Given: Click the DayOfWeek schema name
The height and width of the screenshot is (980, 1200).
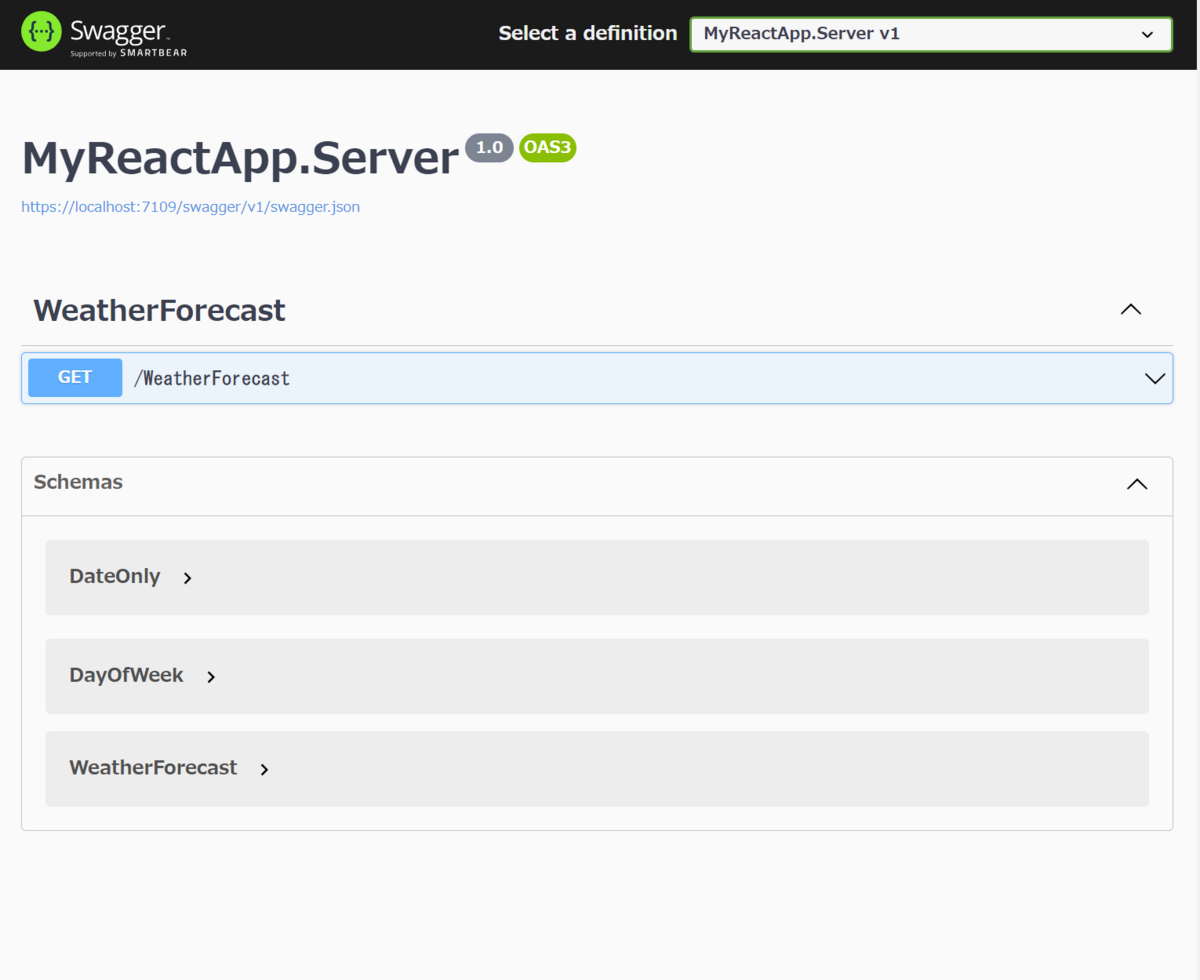Looking at the screenshot, I should 126,675.
